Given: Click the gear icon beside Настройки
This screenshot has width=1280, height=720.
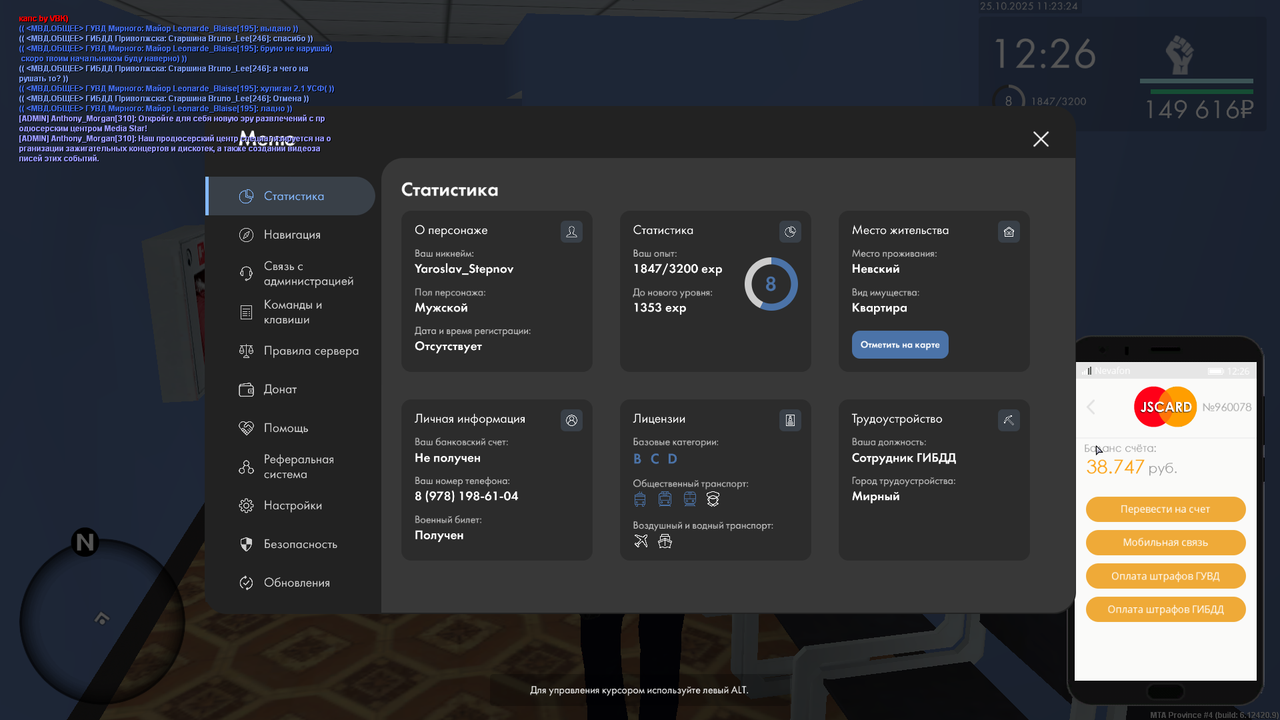Looking at the screenshot, I should [x=246, y=506].
